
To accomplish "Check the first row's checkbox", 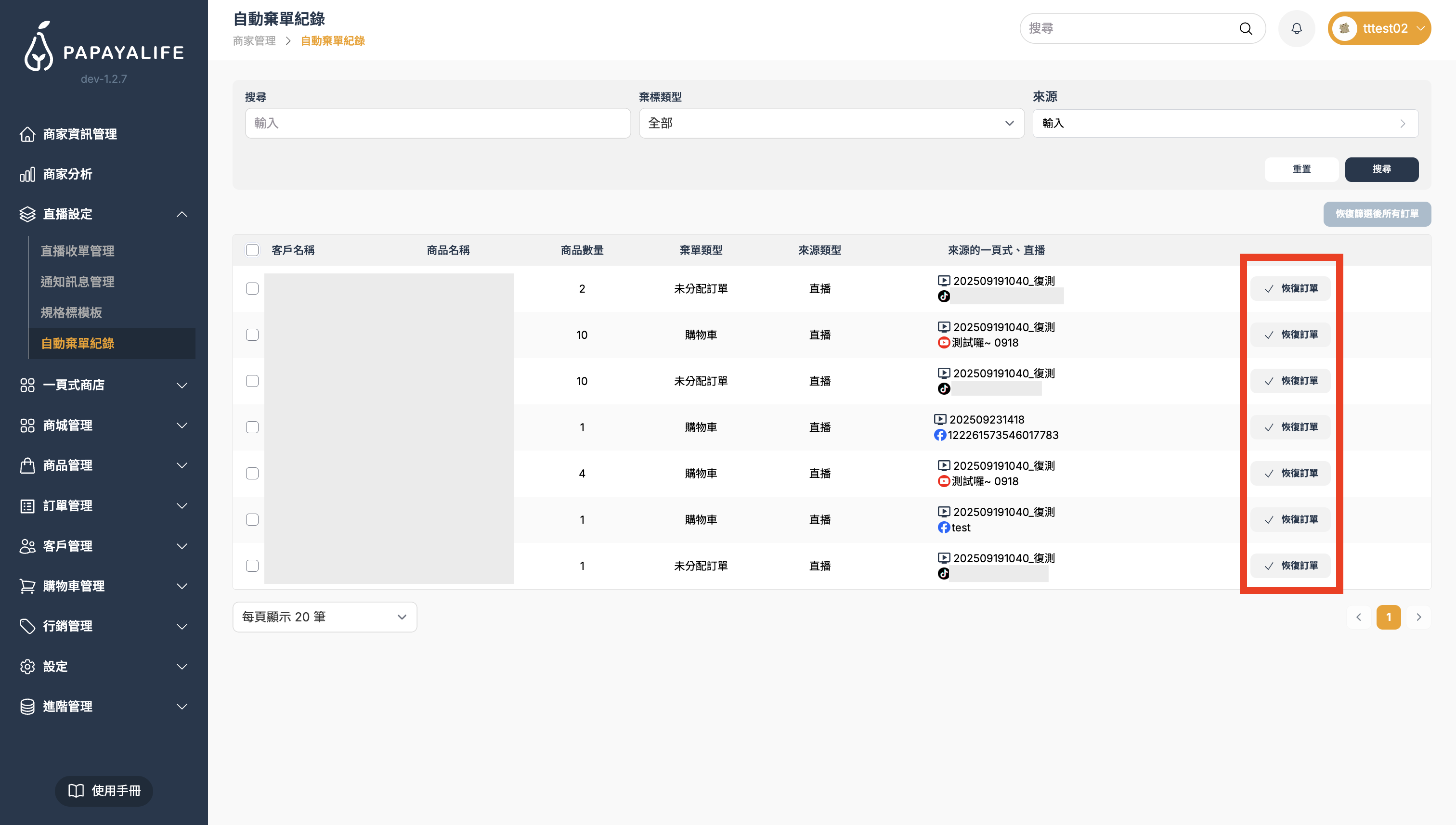I will click(252, 288).
